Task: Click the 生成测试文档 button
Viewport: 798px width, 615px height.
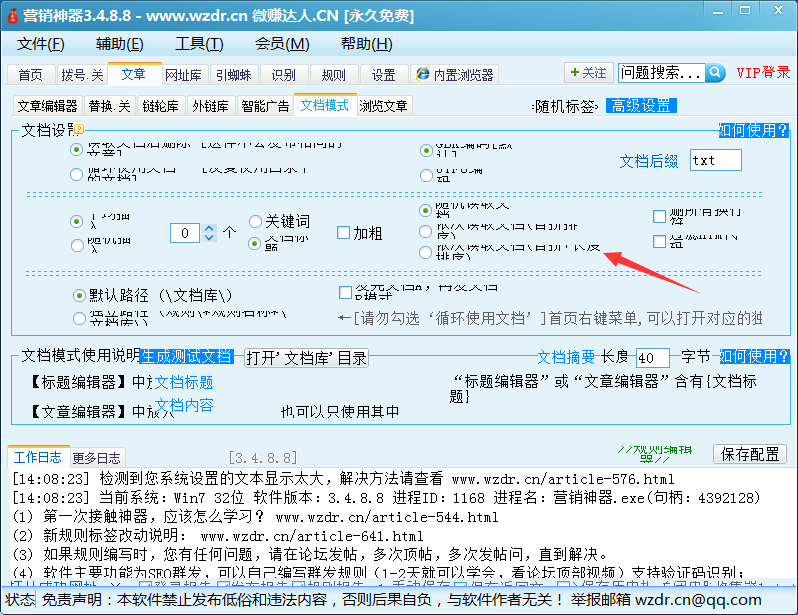Action: 187,357
